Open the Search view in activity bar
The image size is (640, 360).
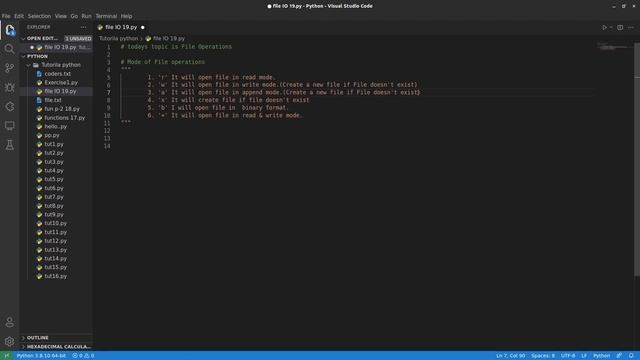pos(9,49)
